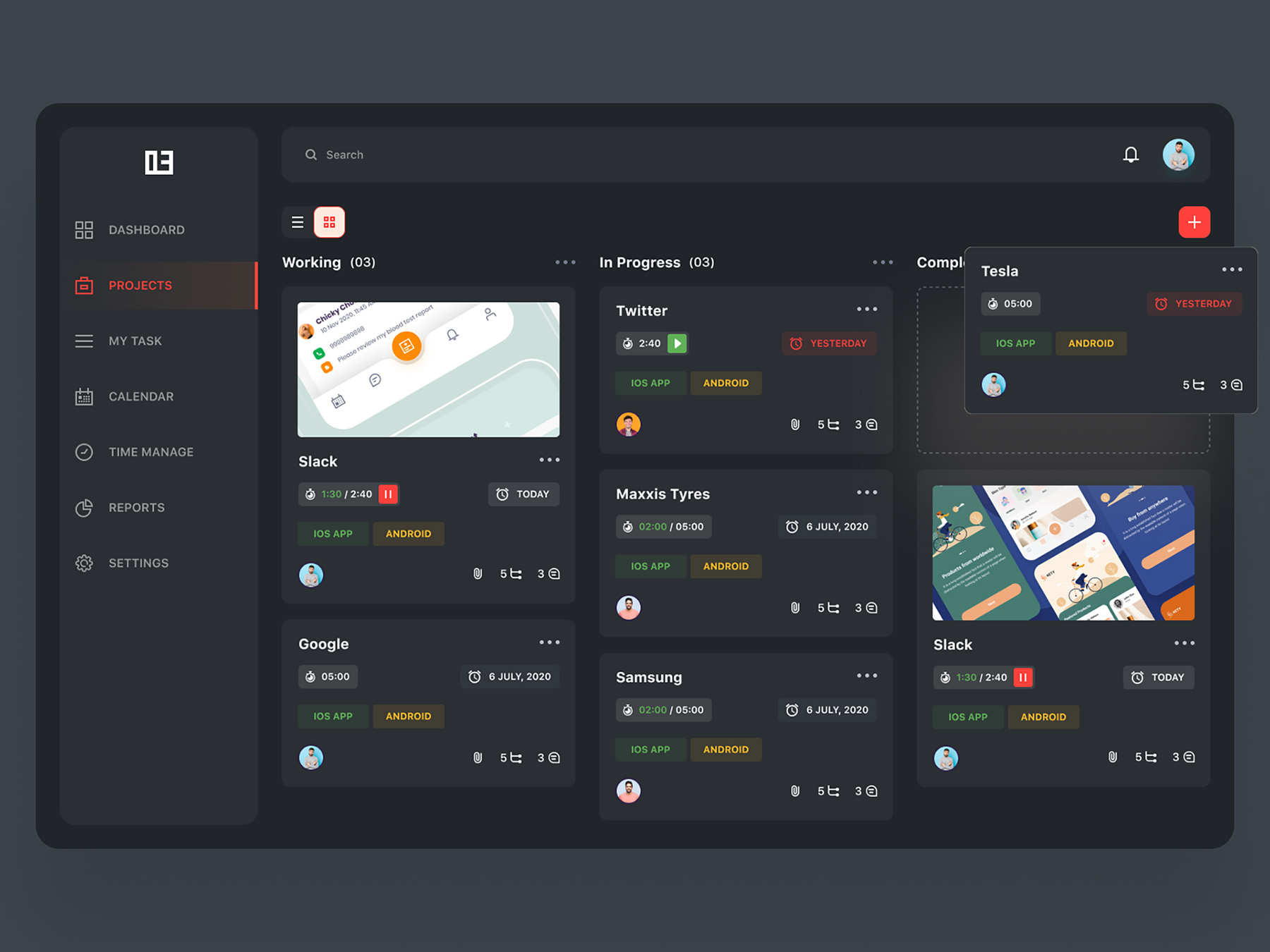
Task: Open the completed Slack card preview image
Action: pyautogui.click(x=1063, y=553)
